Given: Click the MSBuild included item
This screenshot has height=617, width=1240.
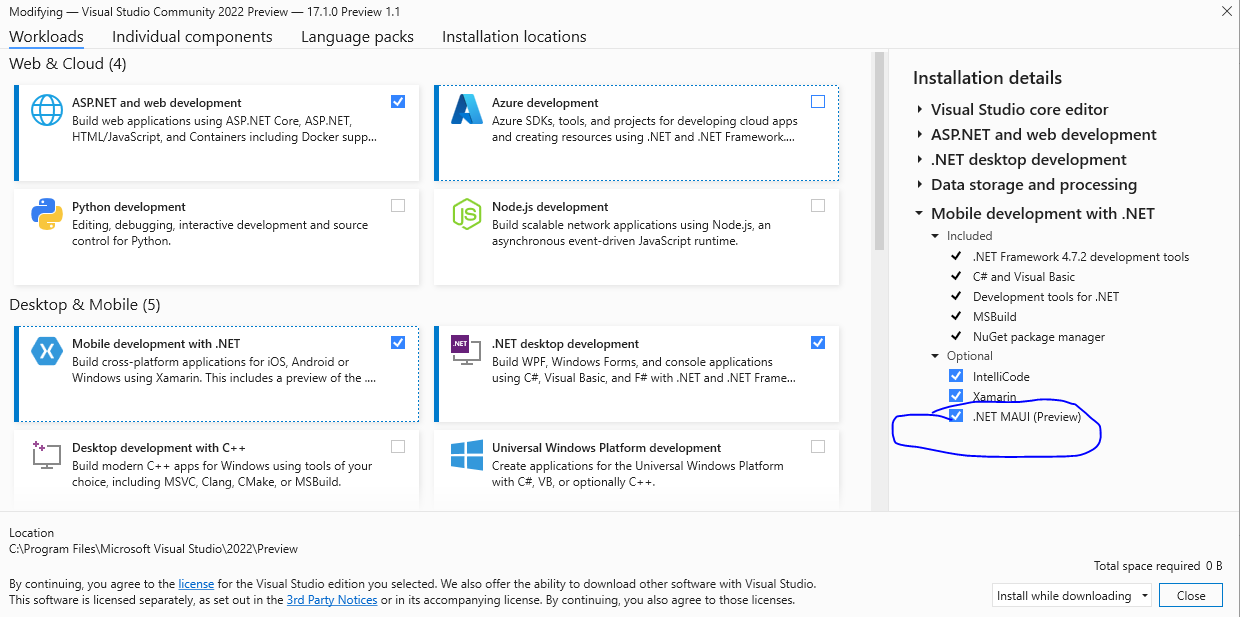Looking at the screenshot, I should 995,317.
